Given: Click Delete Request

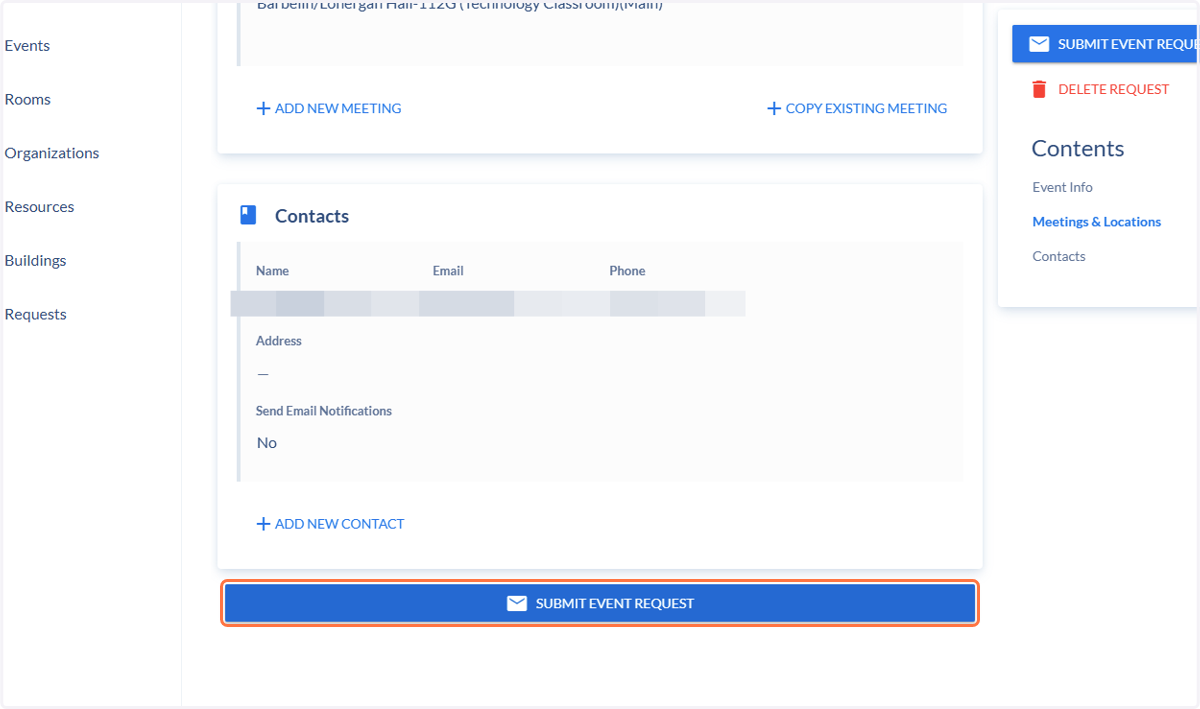Looking at the screenshot, I should coord(1100,90).
